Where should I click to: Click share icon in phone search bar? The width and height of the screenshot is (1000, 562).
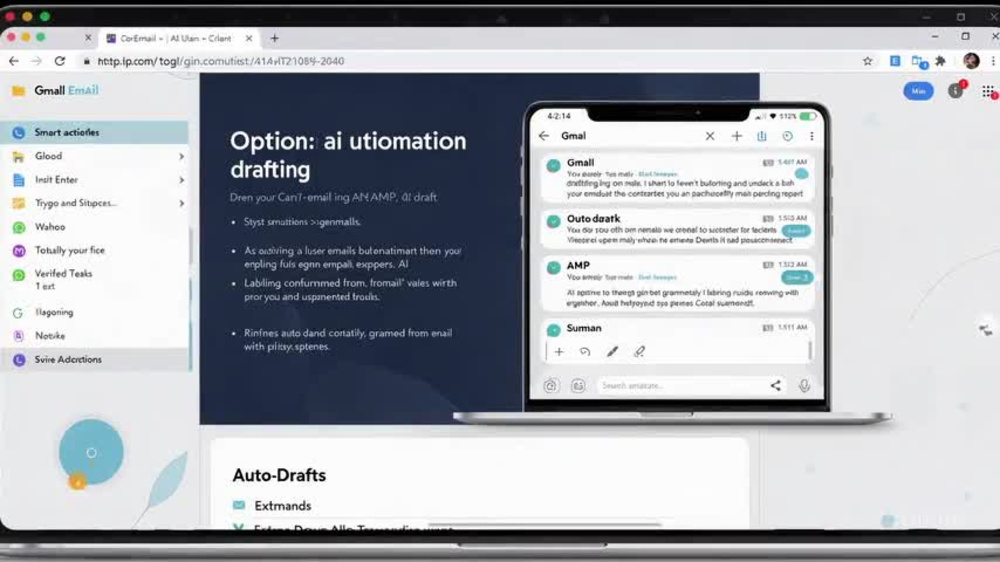click(776, 385)
